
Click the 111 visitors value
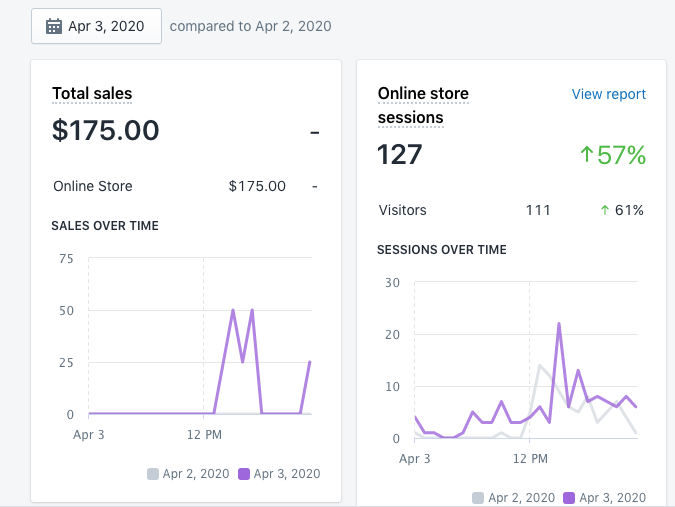[538, 210]
